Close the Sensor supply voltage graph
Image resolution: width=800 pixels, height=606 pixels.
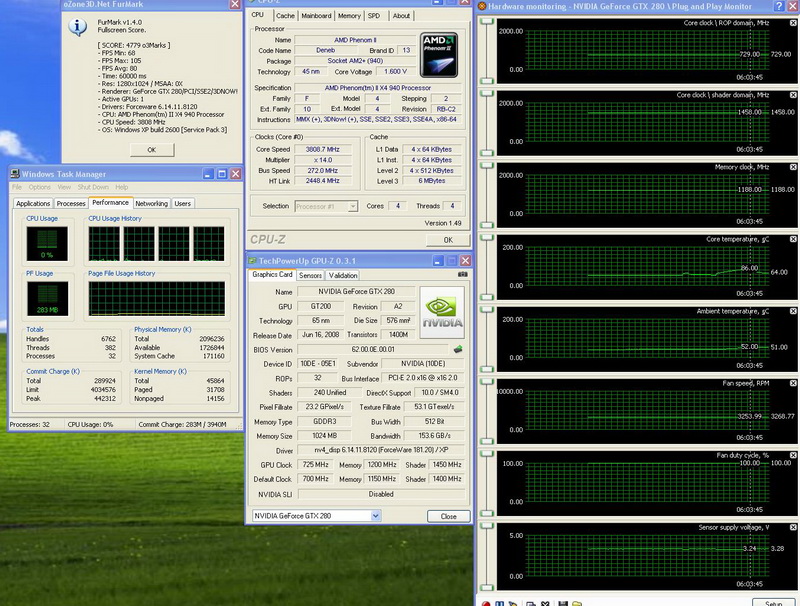coord(793,527)
